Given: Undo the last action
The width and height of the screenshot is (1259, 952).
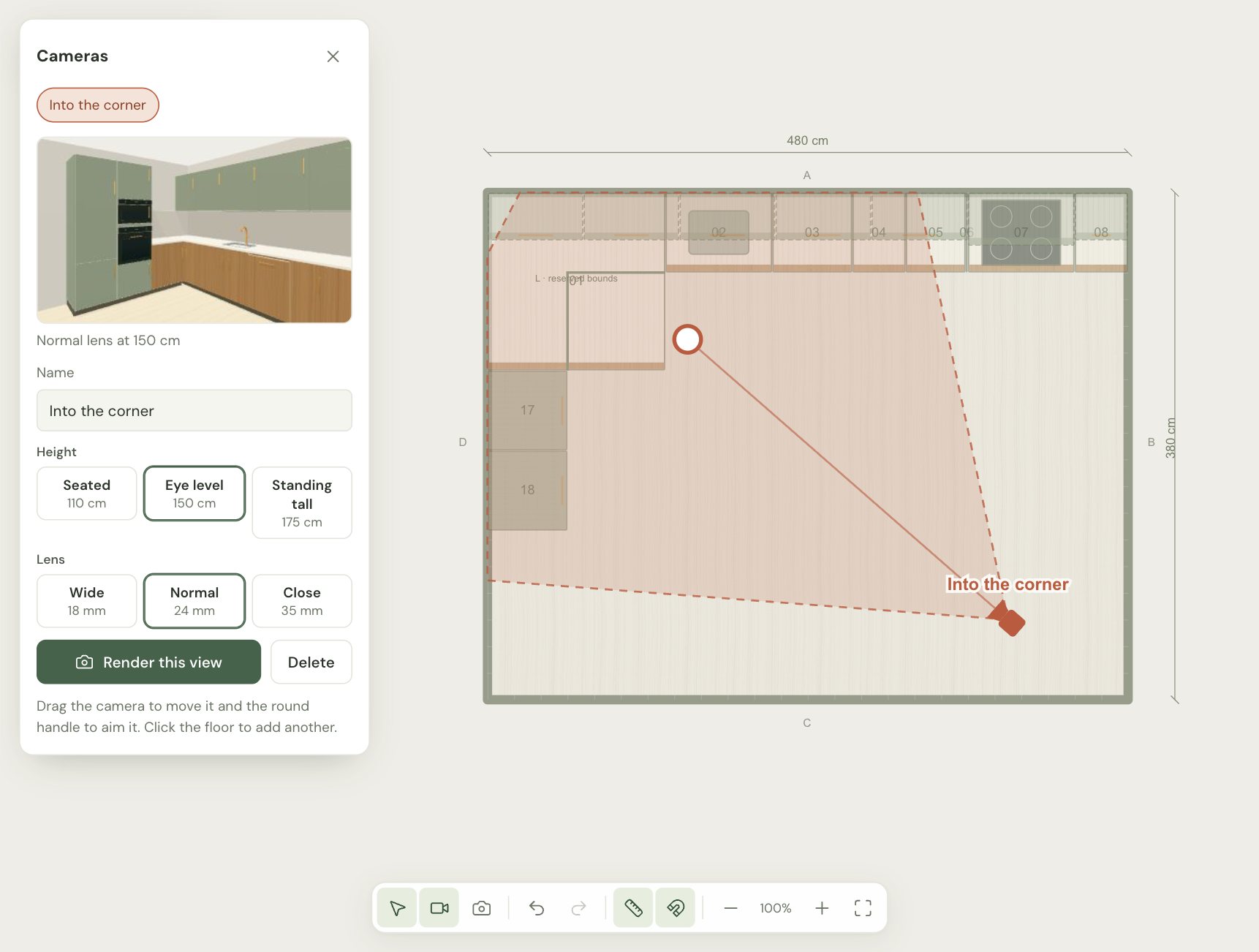Looking at the screenshot, I should coord(537,907).
